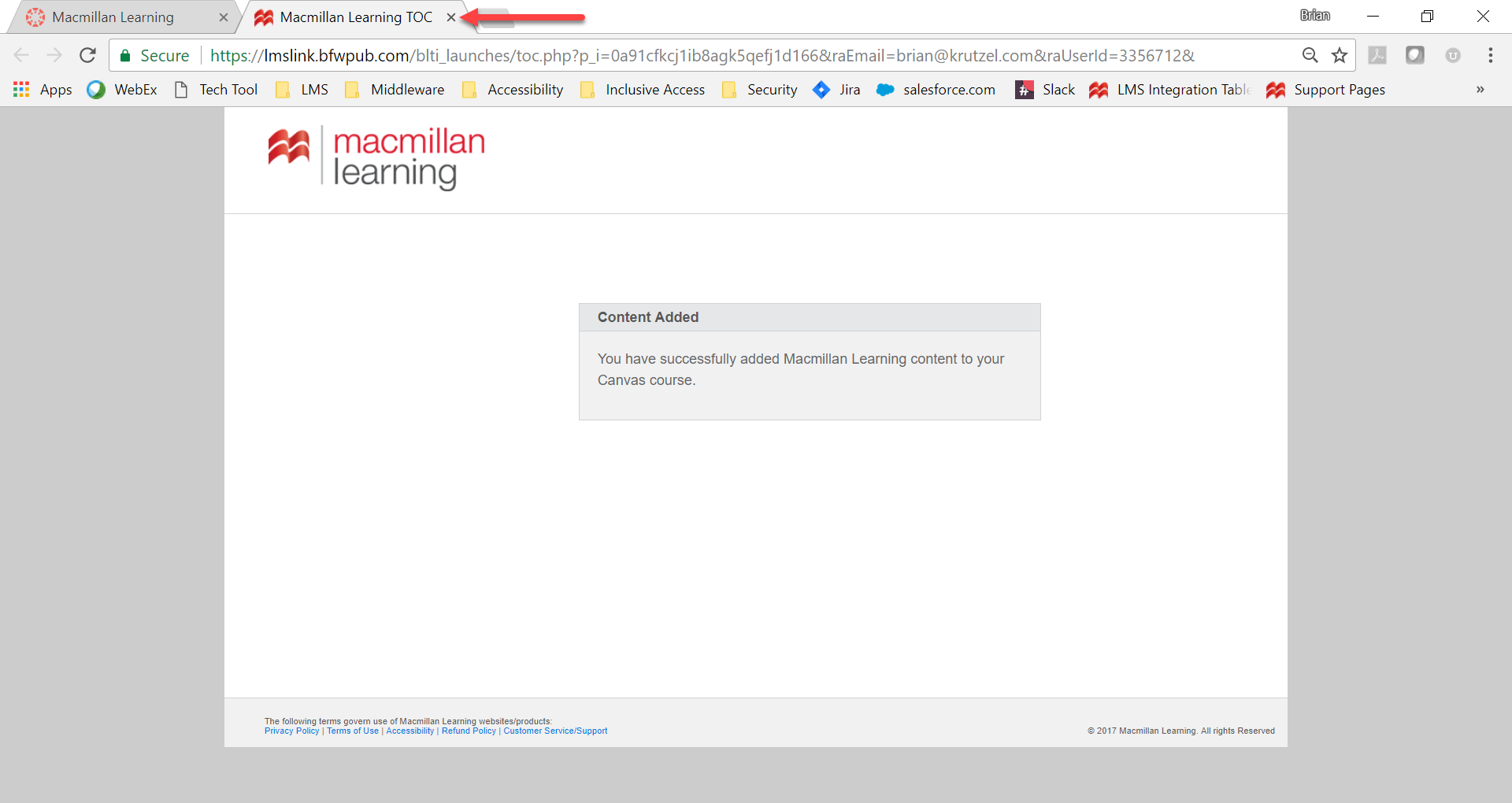Open the Slack bookmark
1512x803 pixels.
tap(1045, 90)
